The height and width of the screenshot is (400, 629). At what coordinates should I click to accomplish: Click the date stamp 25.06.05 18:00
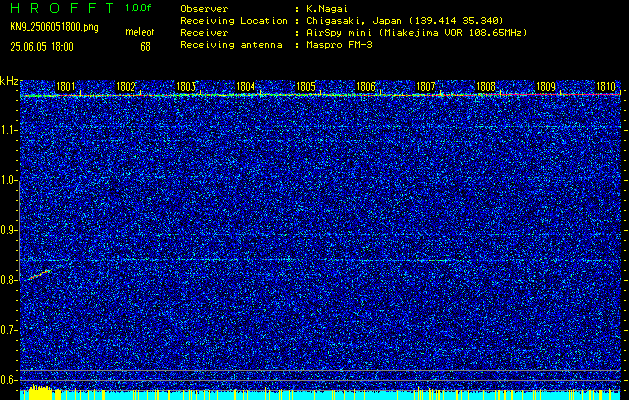[42, 47]
